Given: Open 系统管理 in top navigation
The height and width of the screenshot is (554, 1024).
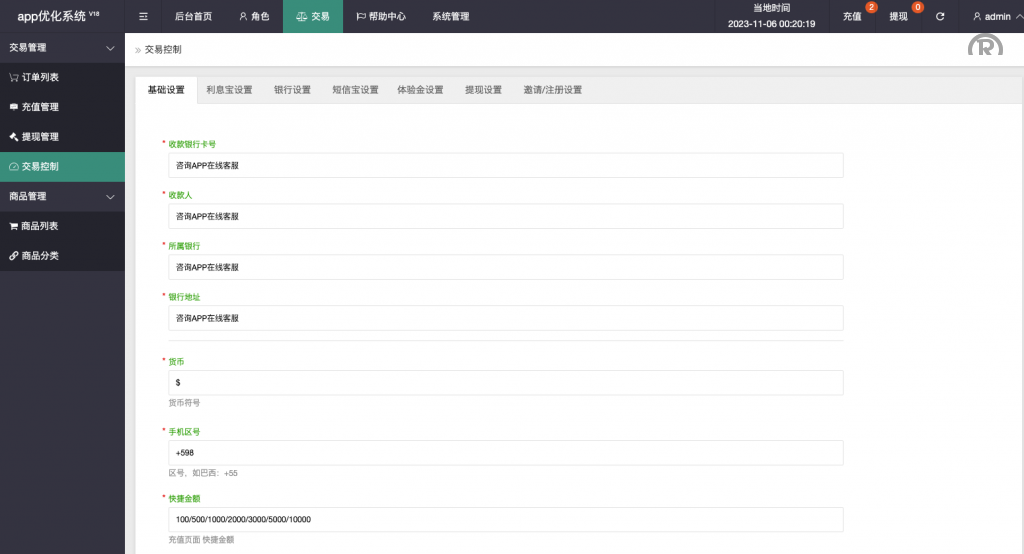Looking at the screenshot, I should (x=451, y=17).
